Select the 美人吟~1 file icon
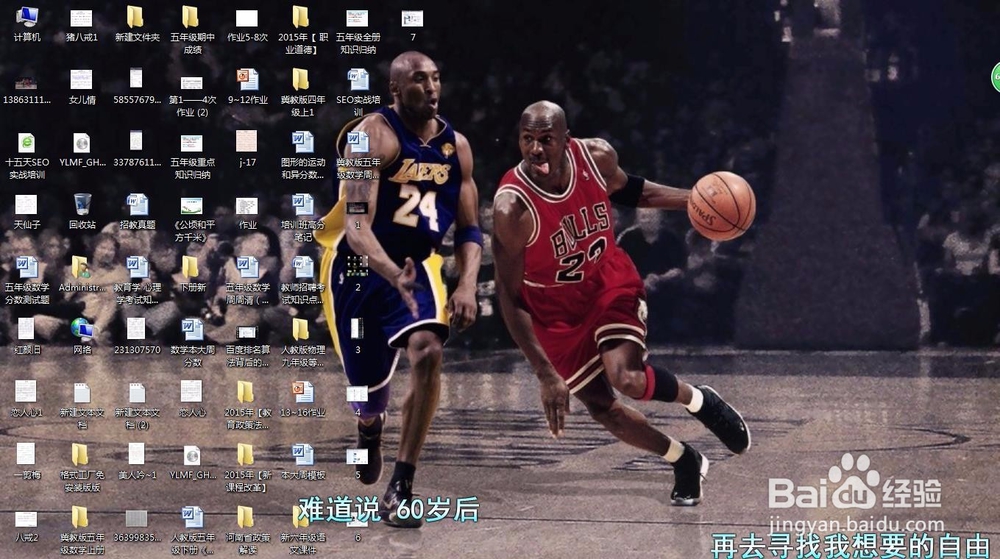The width and height of the screenshot is (1000, 559). click(136, 454)
